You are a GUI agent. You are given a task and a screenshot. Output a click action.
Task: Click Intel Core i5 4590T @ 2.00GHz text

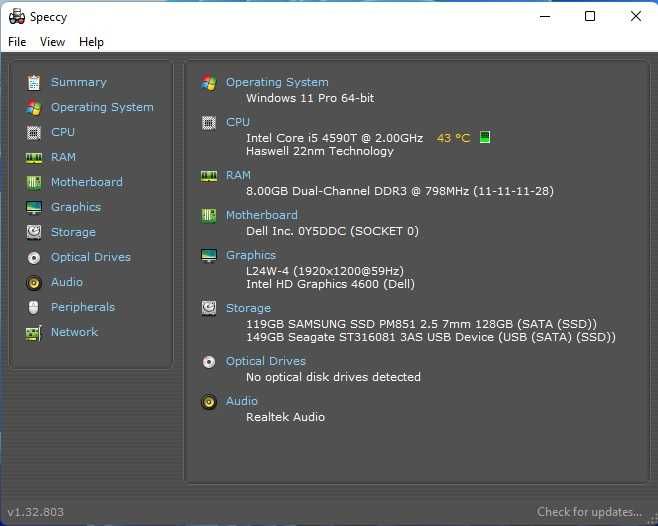[334, 138]
